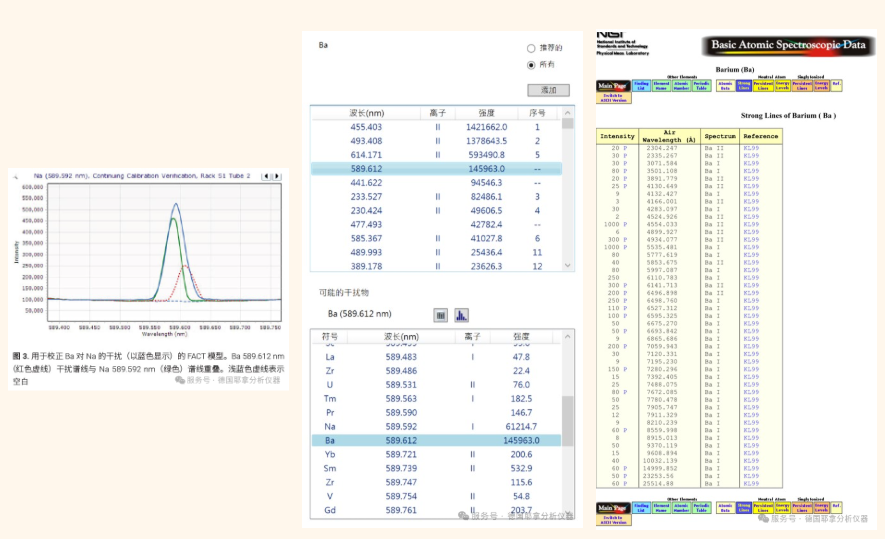The image size is (885, 539).
Task: Select the Na 589.592 interference row
Action: pos(440,426)
